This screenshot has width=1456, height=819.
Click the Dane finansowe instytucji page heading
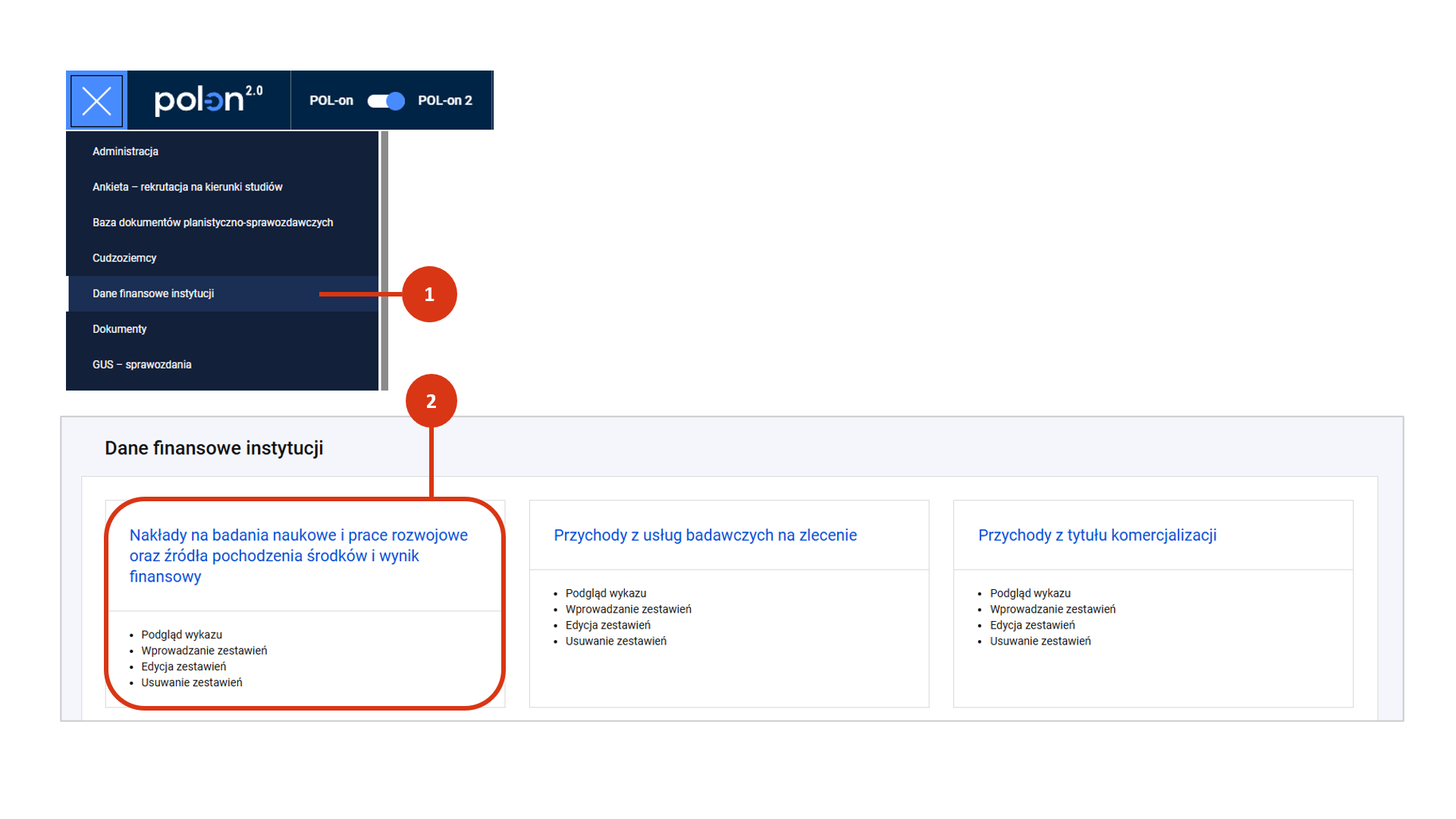point(214,448)
